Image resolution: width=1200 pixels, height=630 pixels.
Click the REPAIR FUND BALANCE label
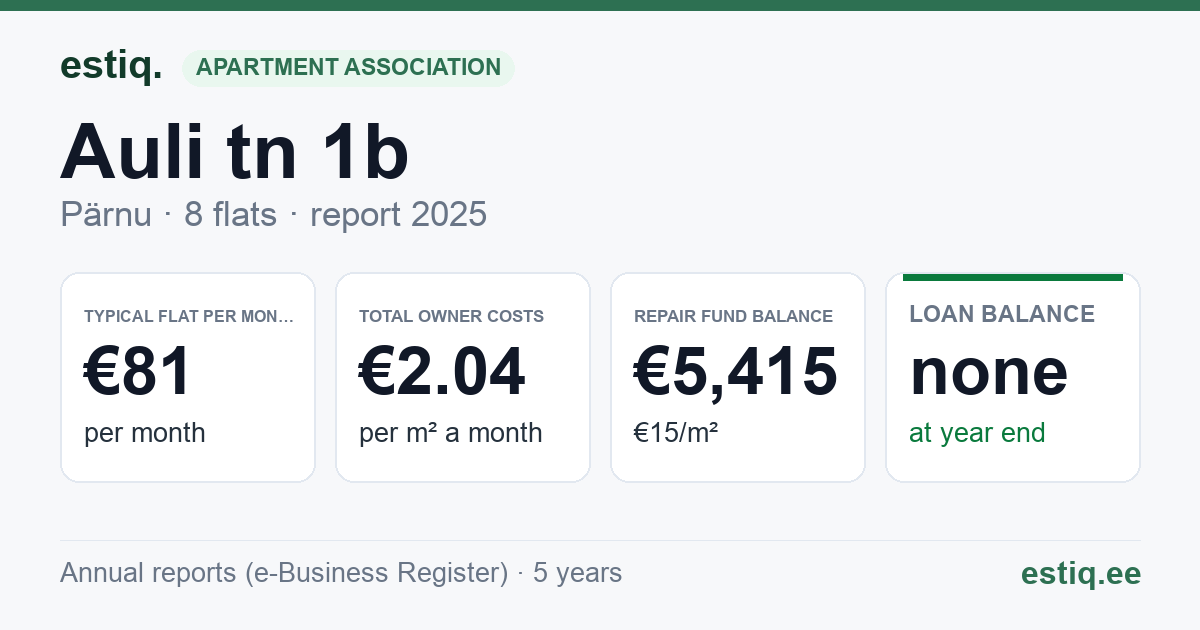pyautogui.click(x=733, y=316)
